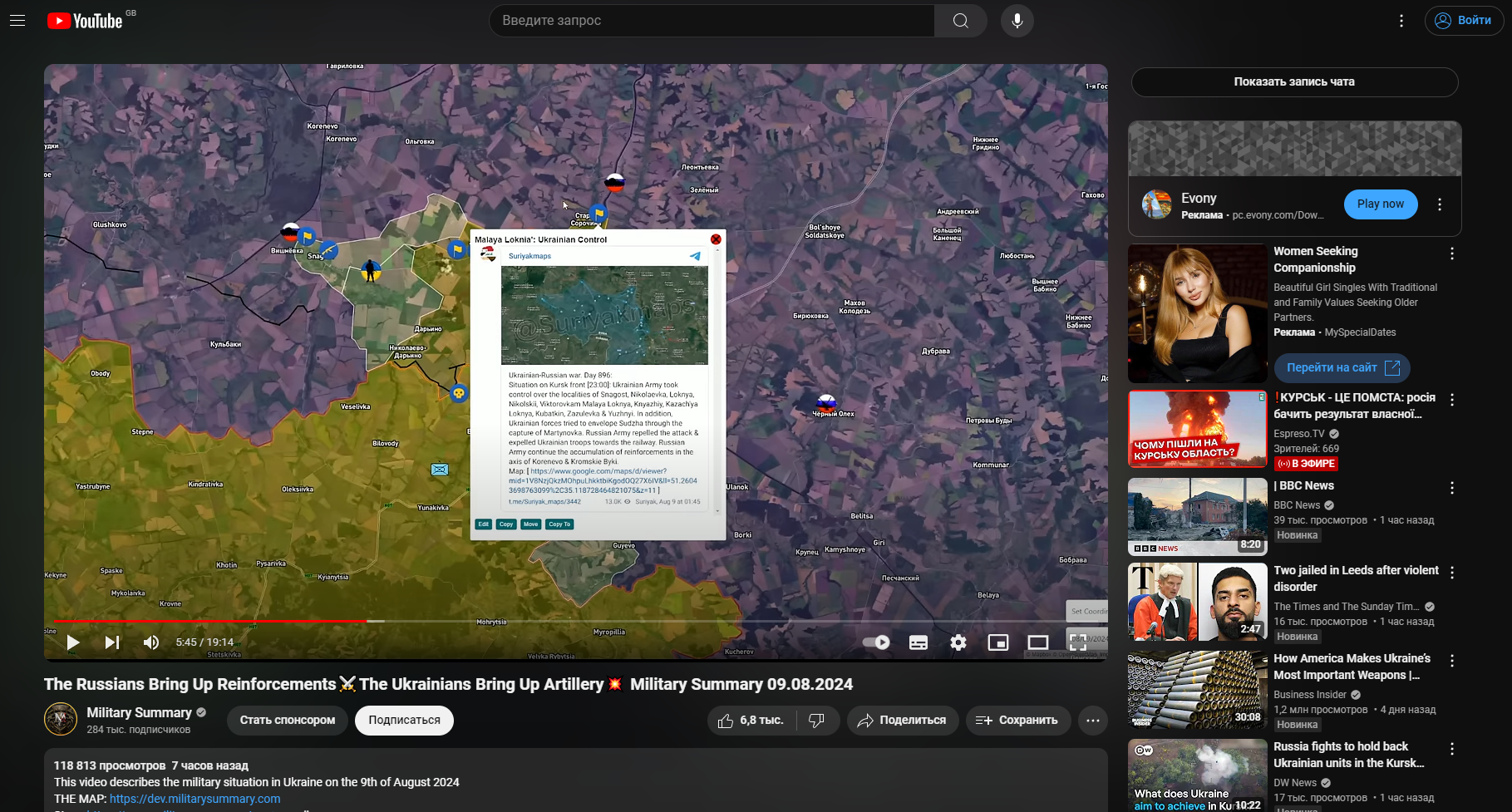Click the Подписаться subscribe button
Image resolution: width=1512 pixels, height=812 pixels.
coord(404,721)
